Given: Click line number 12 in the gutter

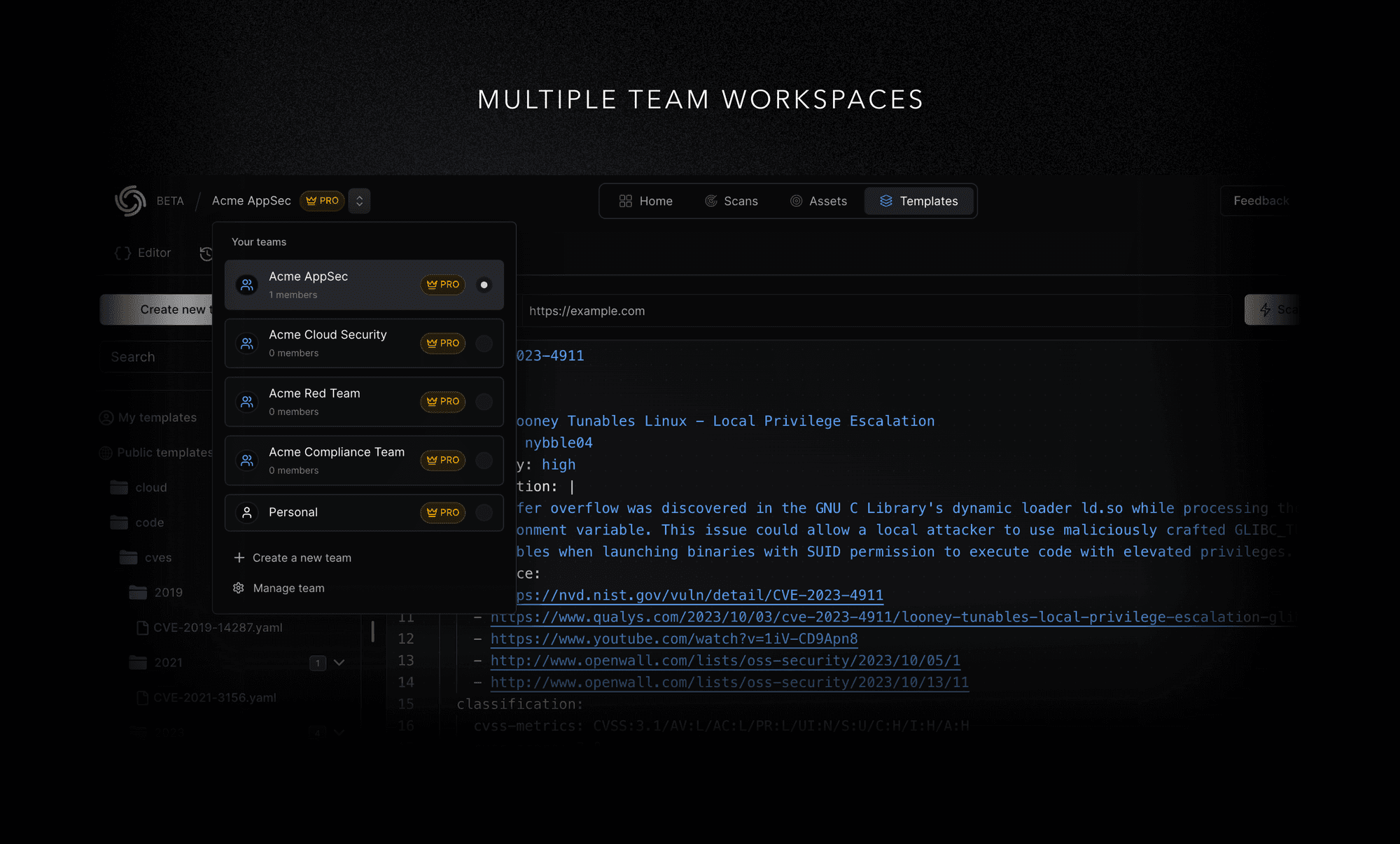Looking at the screenshot, I should (x=406, y=639).
